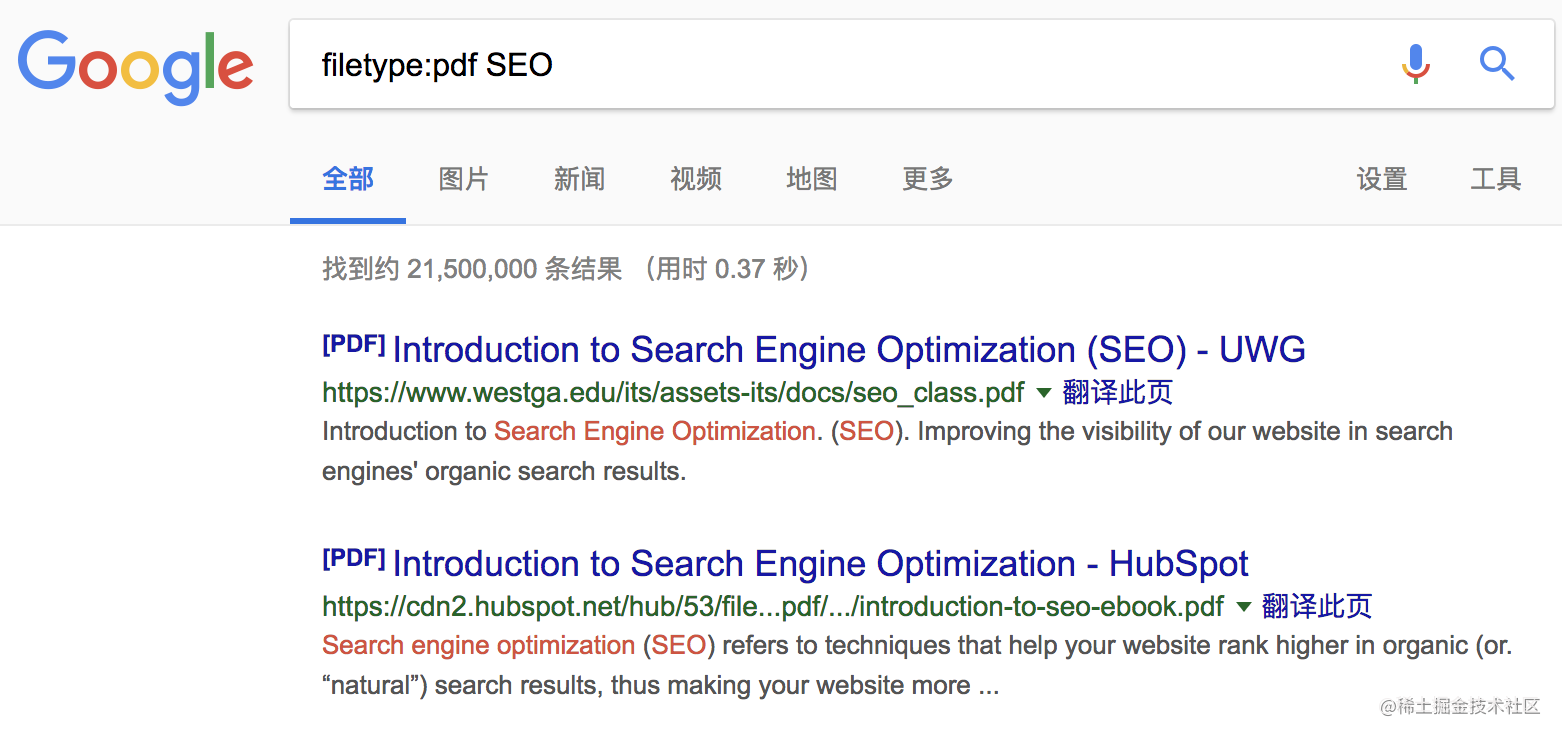
Task: Click 翻译此页 beside the HubSpot result
Action: pyautogui.click(x=1318, y=607)
